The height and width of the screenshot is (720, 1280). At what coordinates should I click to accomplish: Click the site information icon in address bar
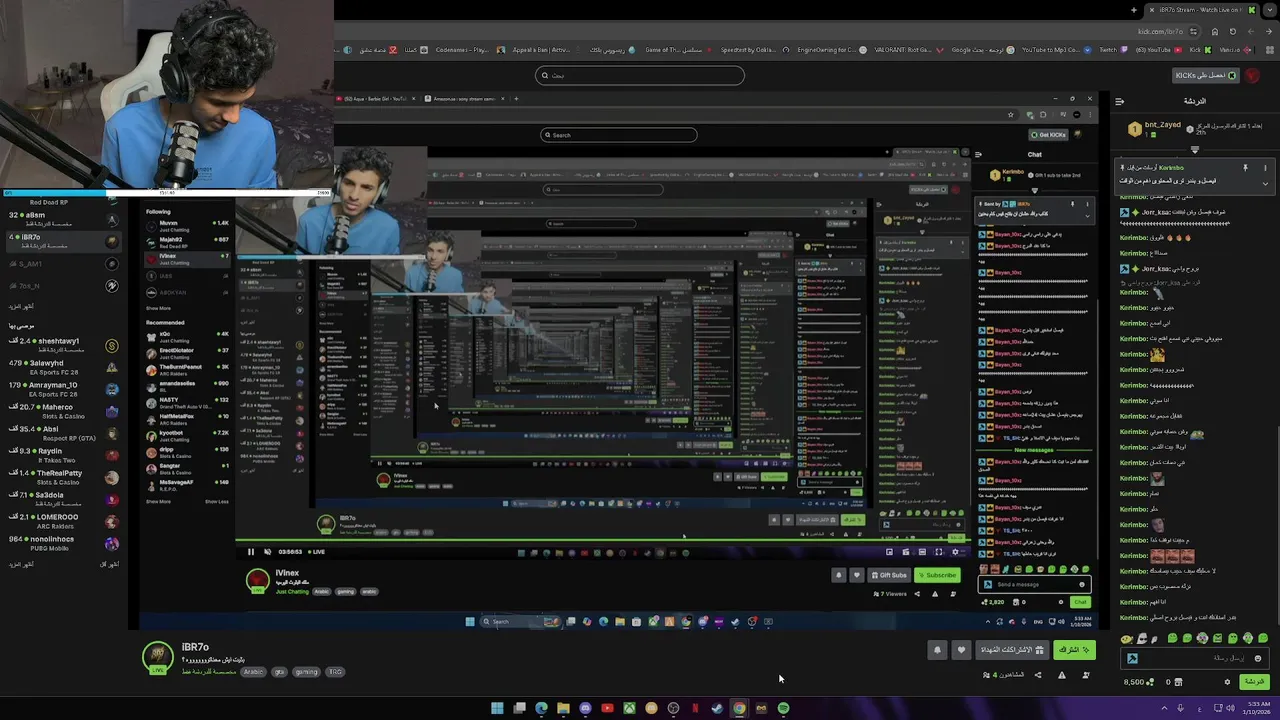click(1194, 31)
